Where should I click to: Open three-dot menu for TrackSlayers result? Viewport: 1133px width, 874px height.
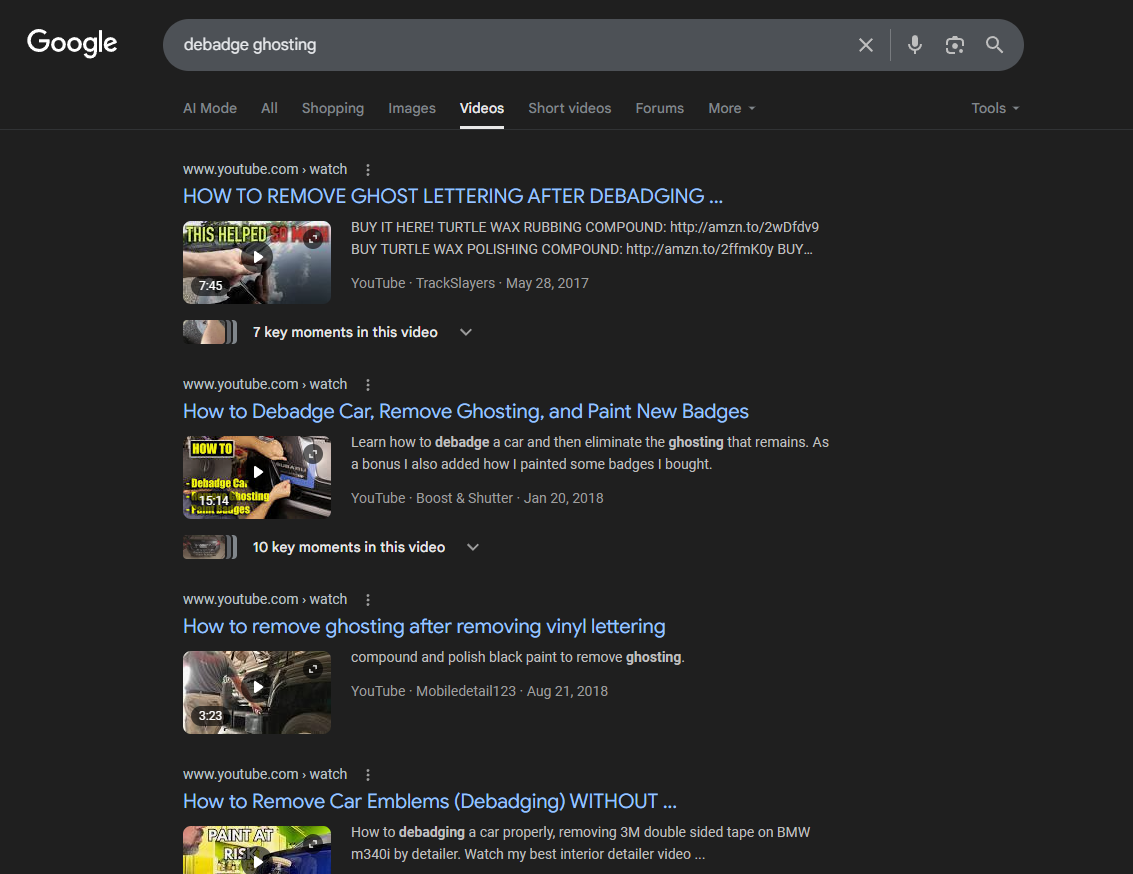pyautogui.click(x=368, y=170)
